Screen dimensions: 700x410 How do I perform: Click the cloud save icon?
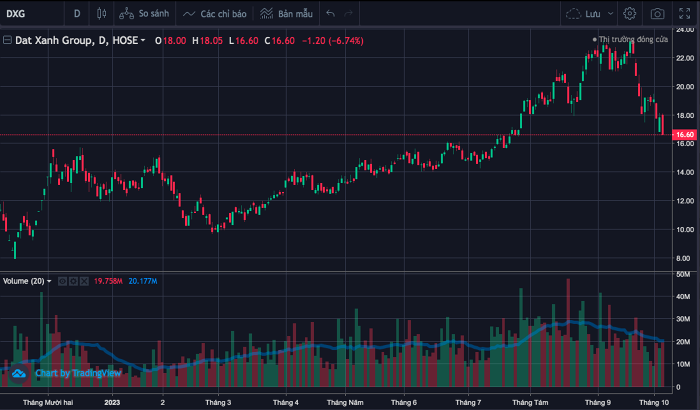(x=573, y=14)
